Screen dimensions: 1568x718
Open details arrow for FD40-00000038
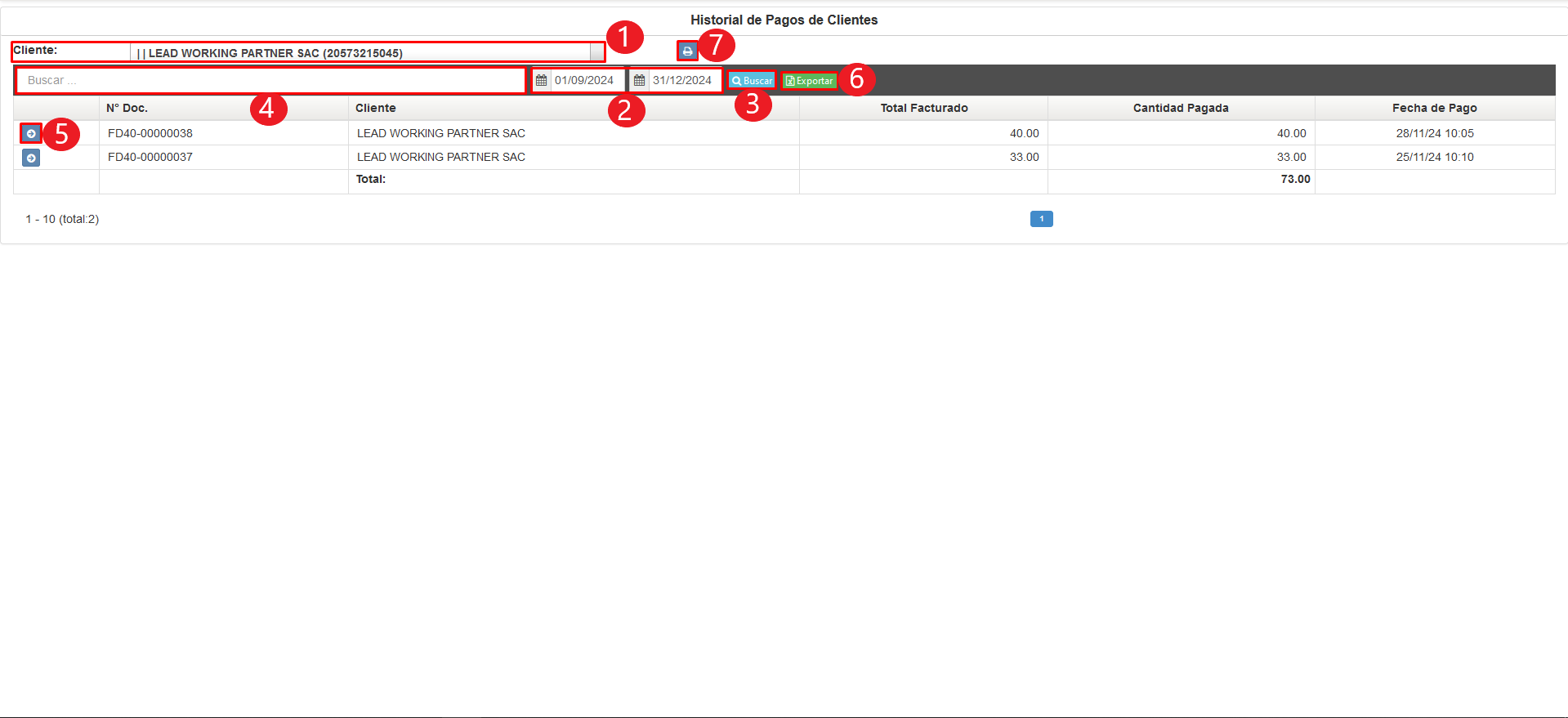31,133
